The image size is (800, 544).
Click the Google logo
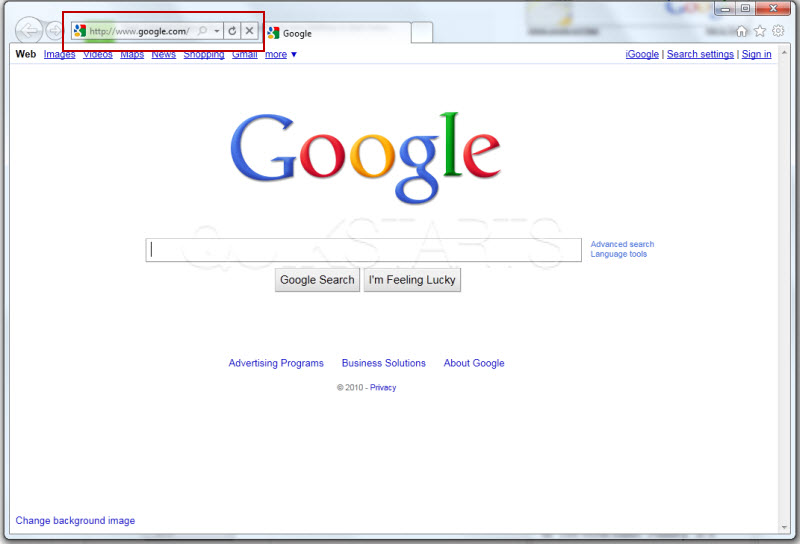[x=365, y=158]
